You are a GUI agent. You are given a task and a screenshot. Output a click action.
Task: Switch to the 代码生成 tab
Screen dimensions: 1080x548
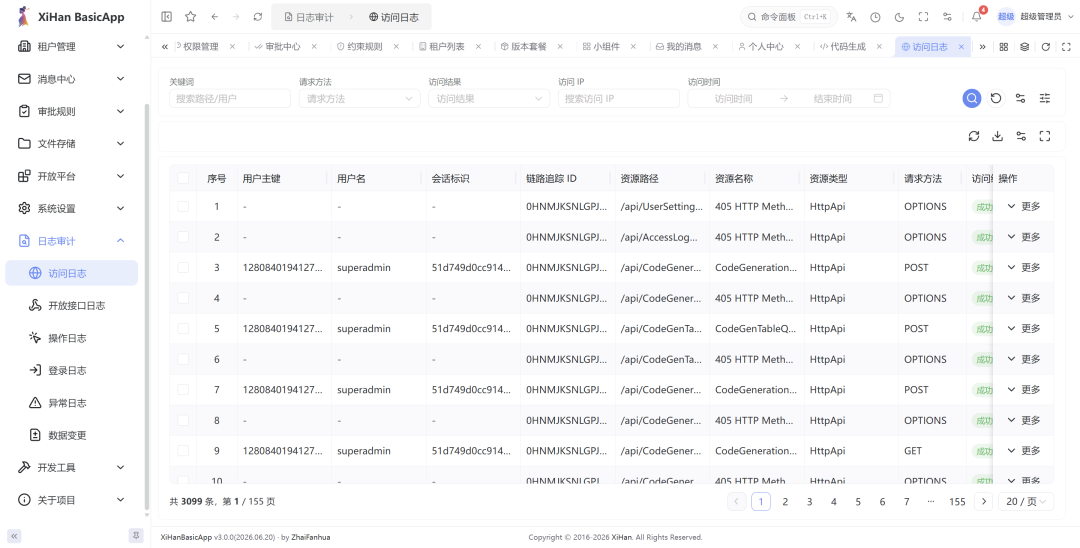847,47
